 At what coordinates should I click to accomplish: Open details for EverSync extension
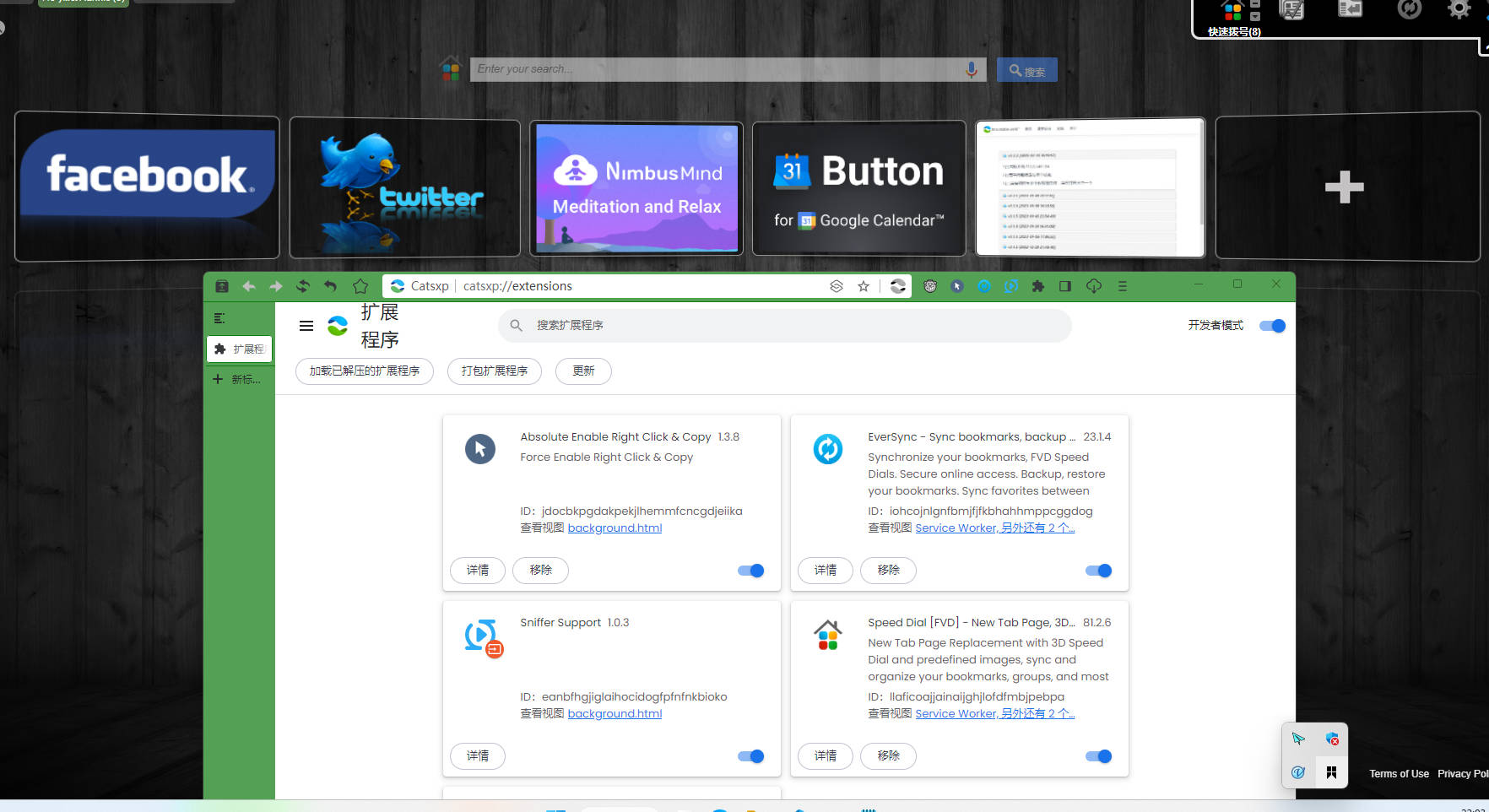tap(826, 571)
